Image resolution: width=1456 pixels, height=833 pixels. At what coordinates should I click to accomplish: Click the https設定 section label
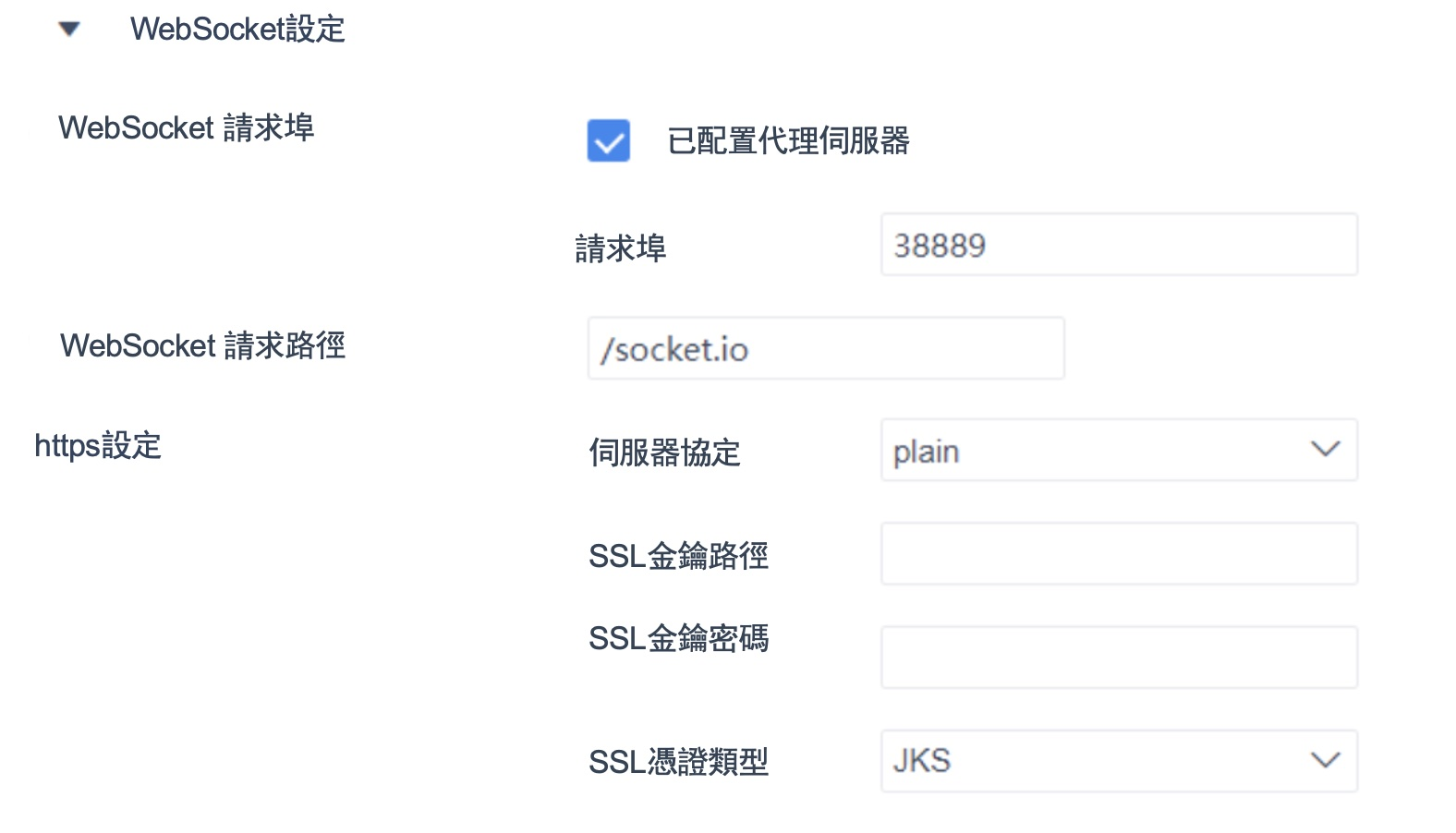click(x=97, y=446)
